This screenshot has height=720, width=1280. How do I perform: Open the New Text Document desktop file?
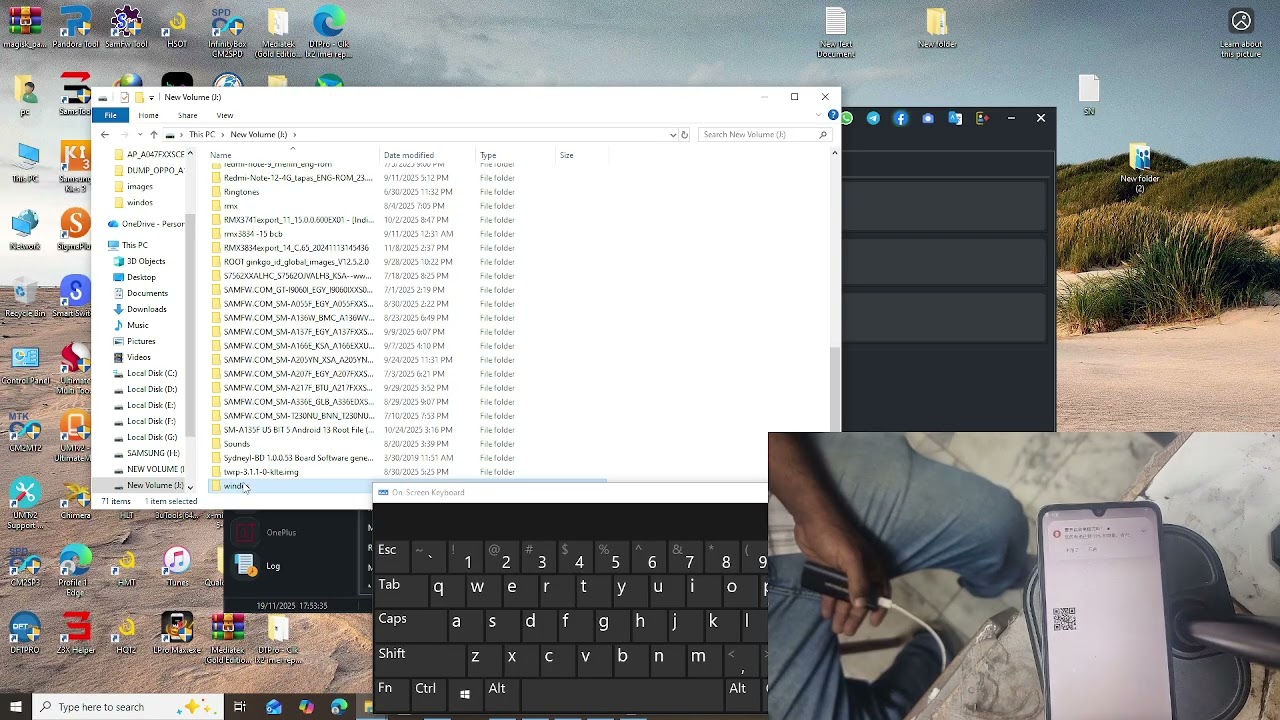pyautogui.click(x=836, y=32)
